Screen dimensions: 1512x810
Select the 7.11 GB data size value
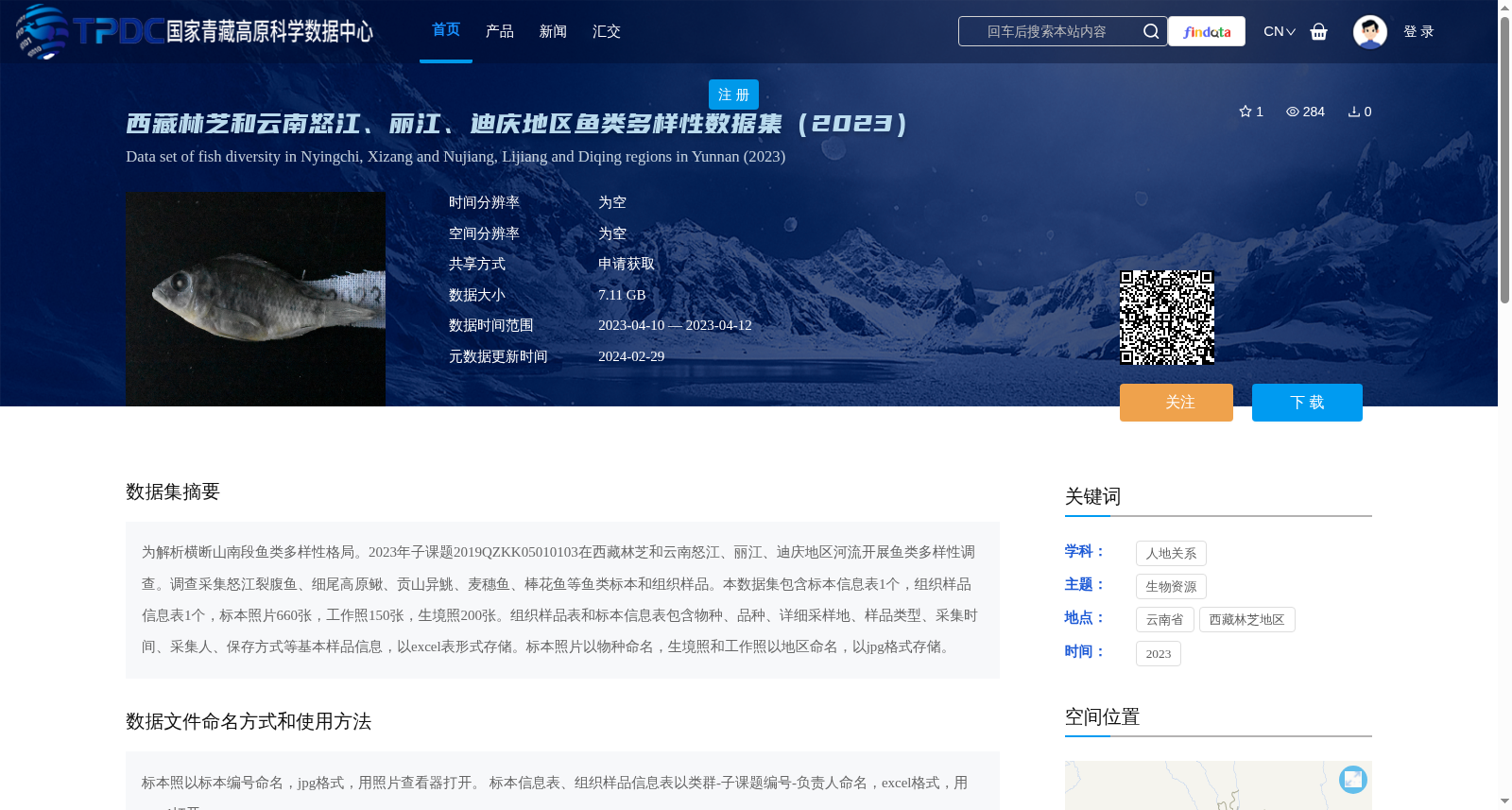pyautogui.click(x=622, y=295)
